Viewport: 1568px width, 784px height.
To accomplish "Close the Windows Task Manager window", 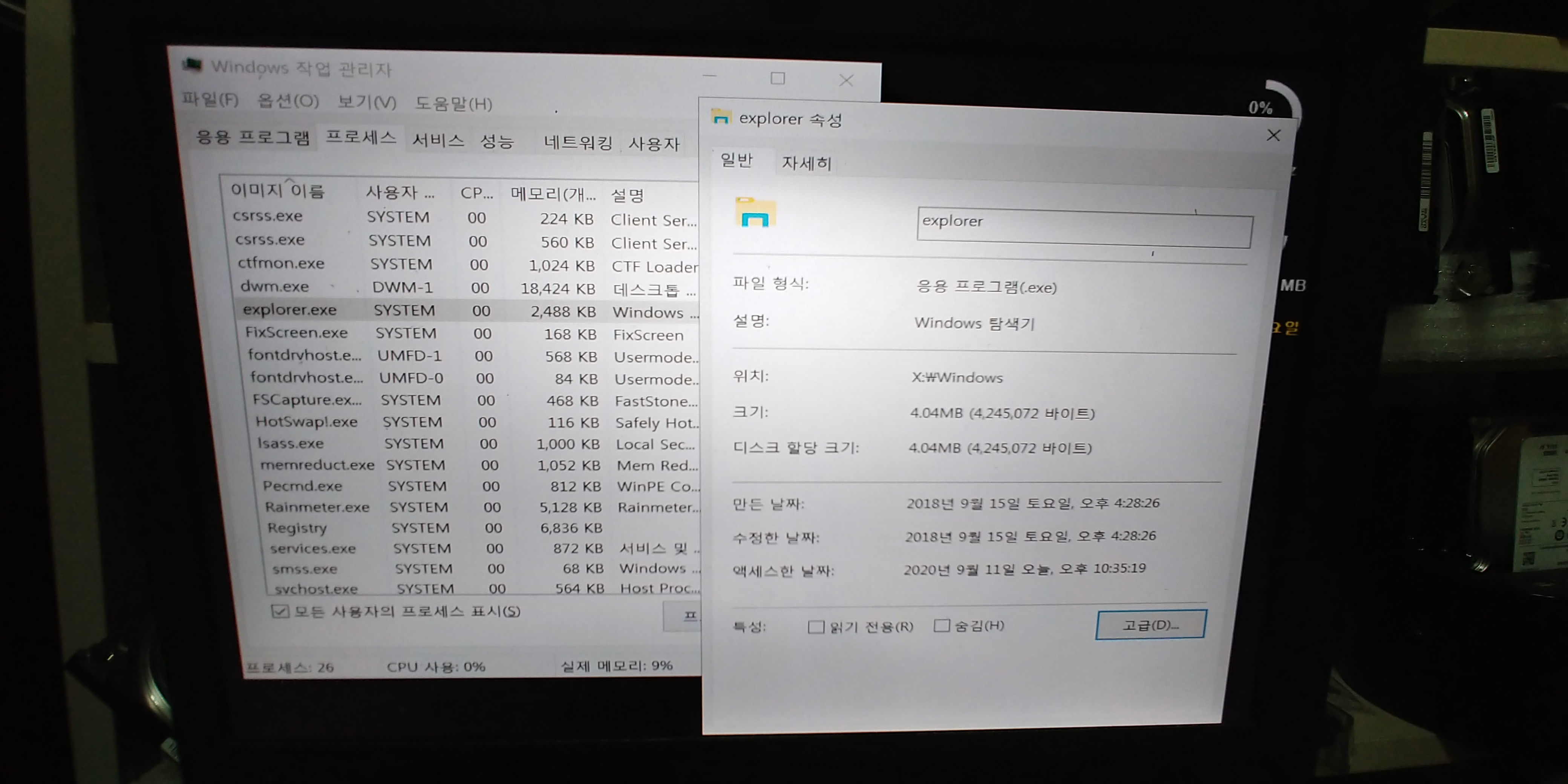I will [x=846, y=80].
